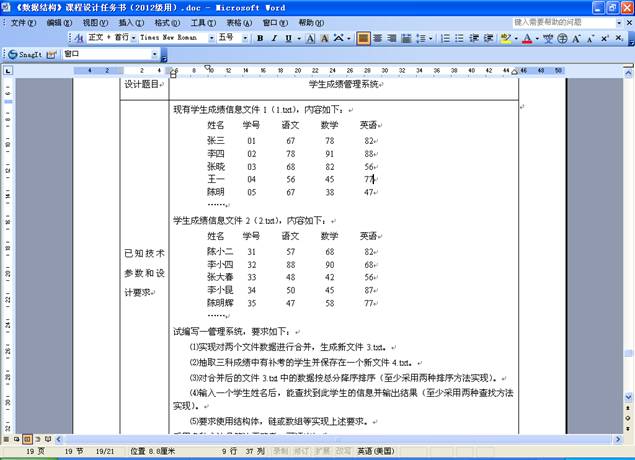The height and width of the screenshot is (460, 635).
Task: Center the text with the center align icon
Action: (377, 38)
